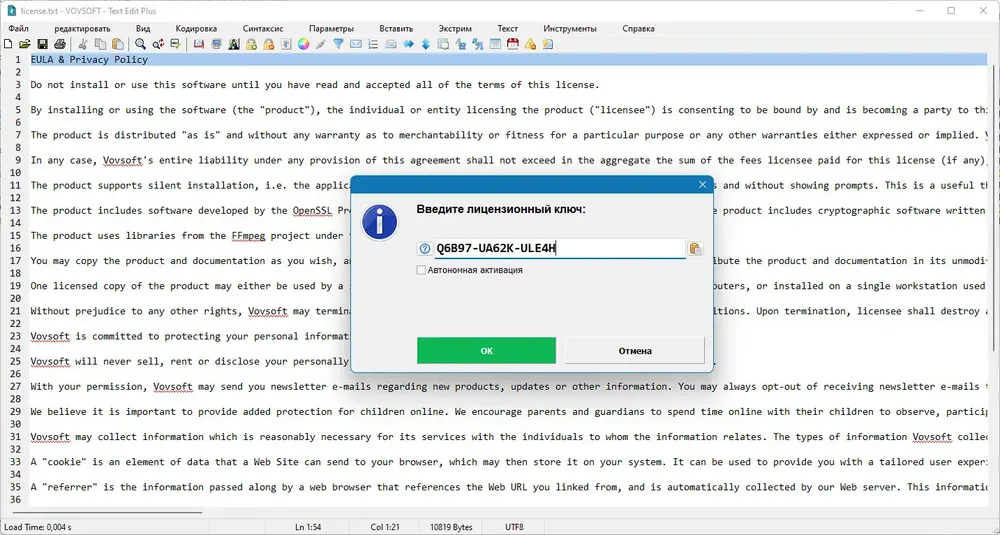Click the UTF8 encoding in status bar
This screenshot has width=1000, height=535.
point(514,527)
